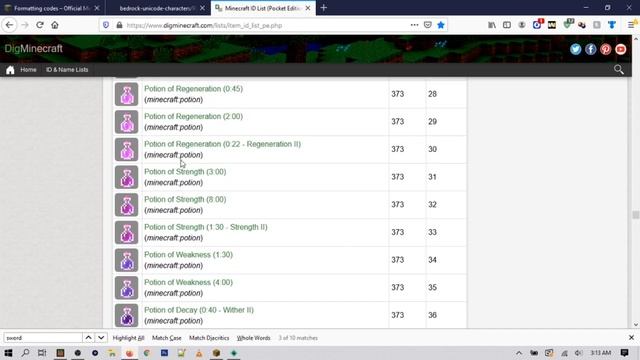Open volume control in system tray
Image resolution: width=640 pixels, height=360 pixels.
pos(579,353)
